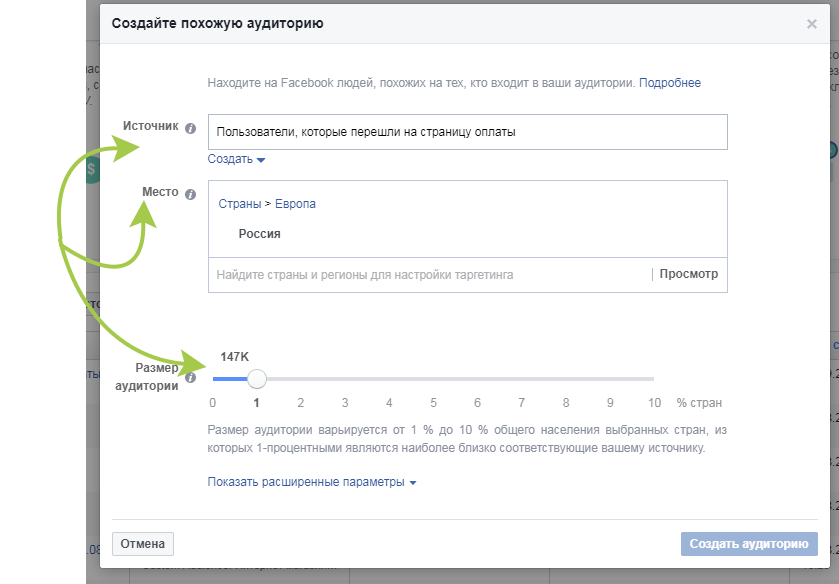Click the Страны breadcrumb link
839x584 pixels.
click(239, 204)
